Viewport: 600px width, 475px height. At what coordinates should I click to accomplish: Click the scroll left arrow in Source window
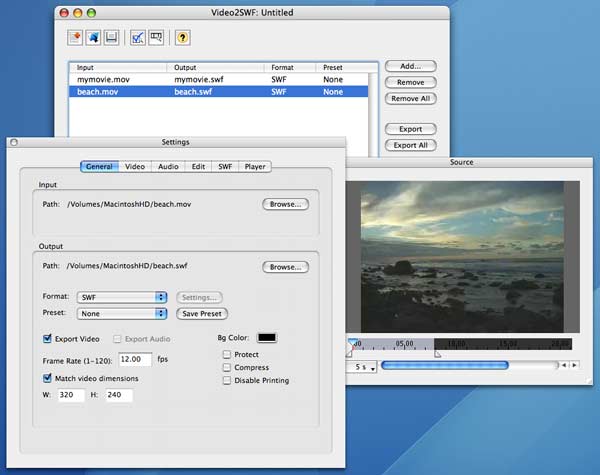563,366
